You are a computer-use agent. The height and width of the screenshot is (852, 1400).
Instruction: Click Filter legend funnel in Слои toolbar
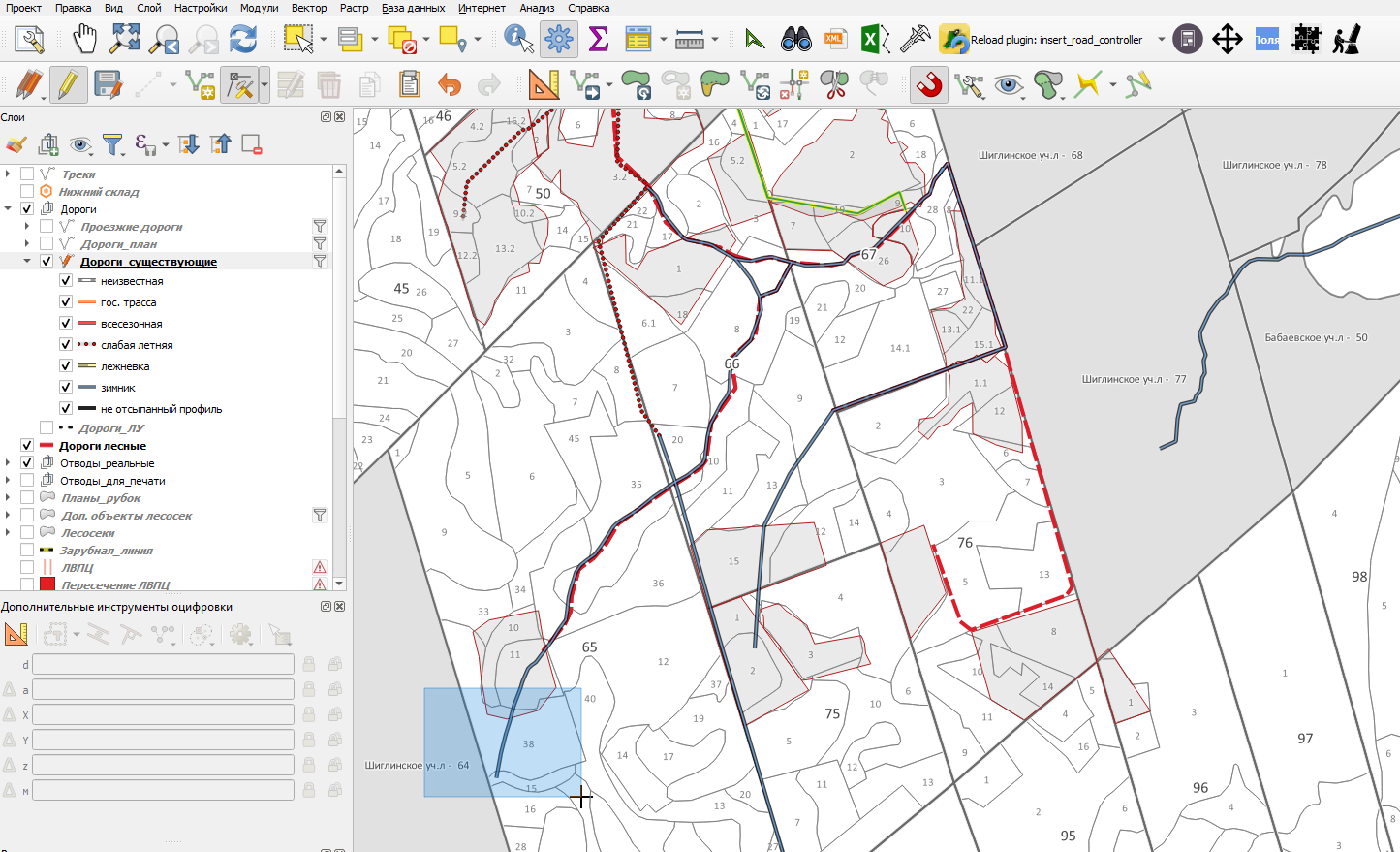(x=113, y=144)
